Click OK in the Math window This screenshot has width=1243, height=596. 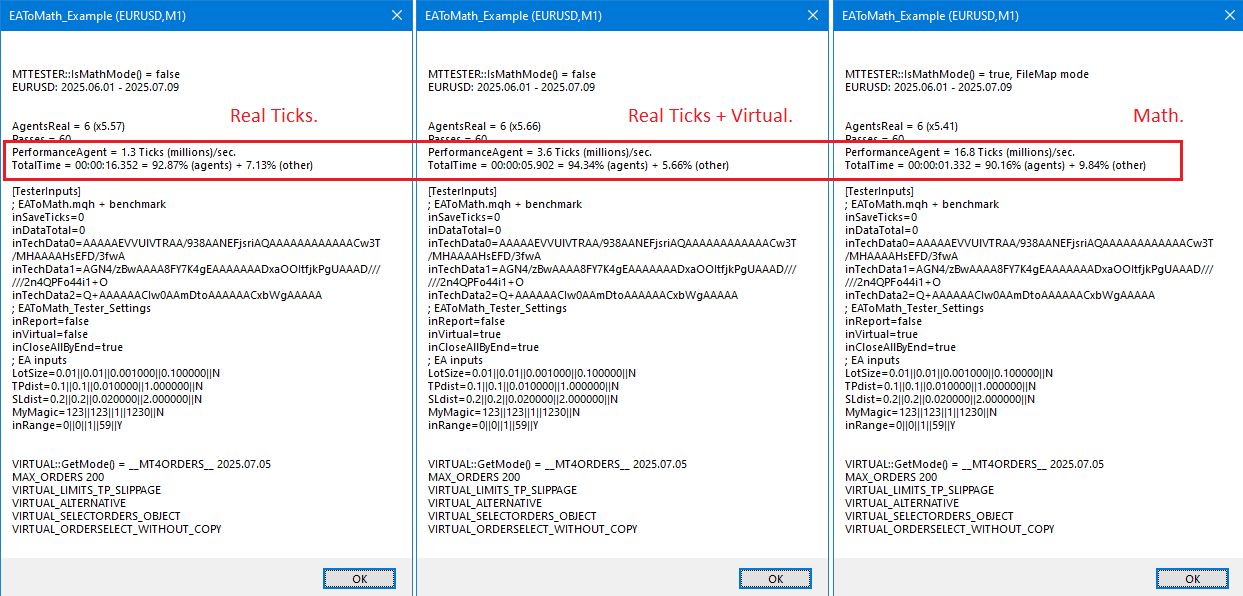1192,578
